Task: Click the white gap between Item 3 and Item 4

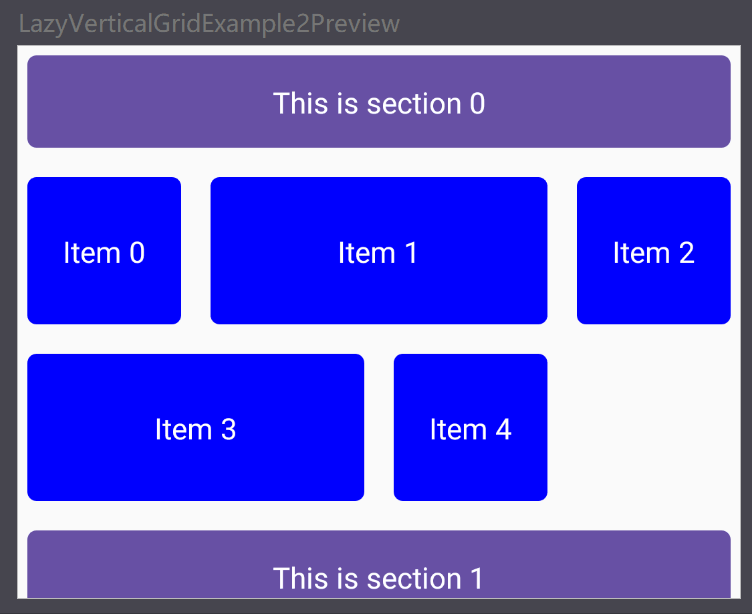Action: click(x=379, y=427)
